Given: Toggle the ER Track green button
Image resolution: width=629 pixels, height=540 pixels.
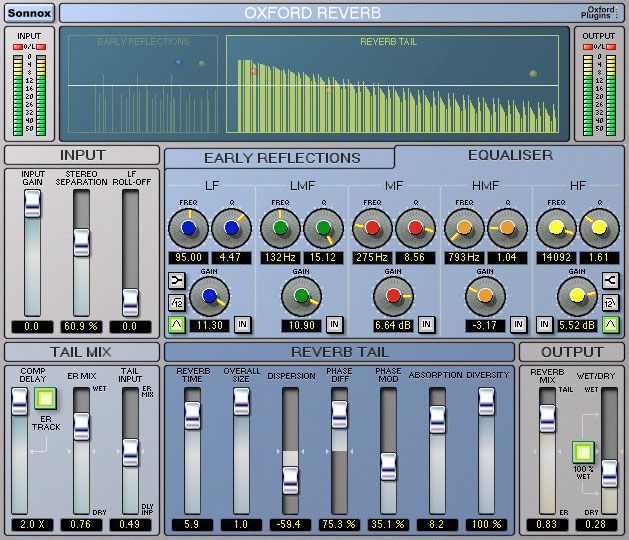Looking at the screenshot, I should (x=44, y=400).
